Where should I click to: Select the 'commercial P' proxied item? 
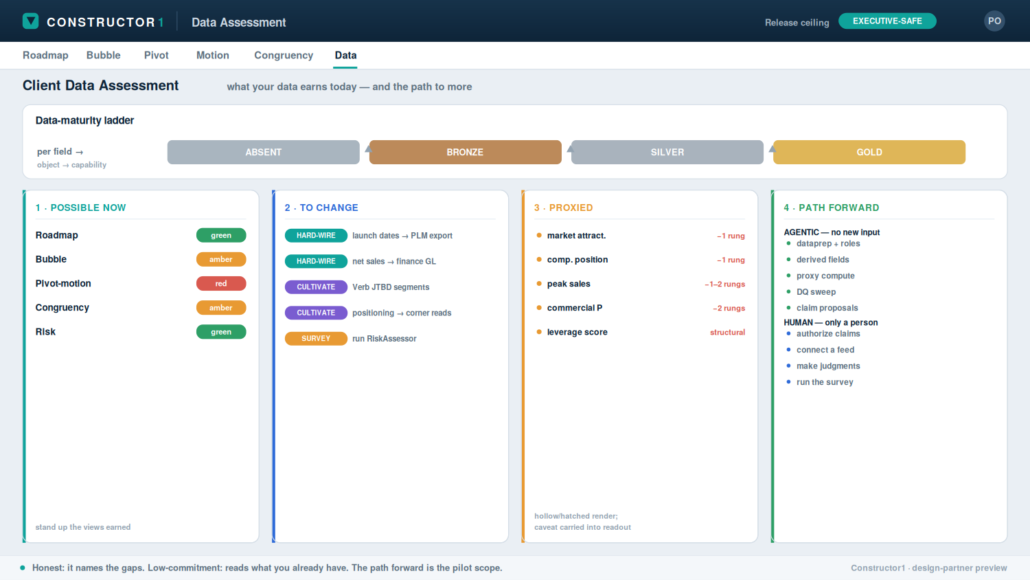pyautogui.click(x=575, y=307)
